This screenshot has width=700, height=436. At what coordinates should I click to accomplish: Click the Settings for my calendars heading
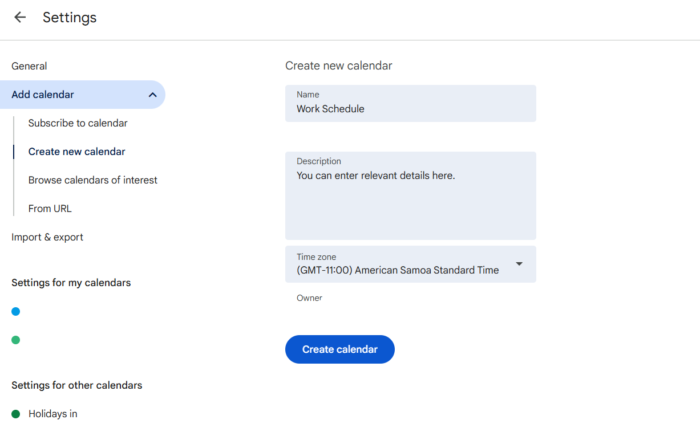[70, 283]
